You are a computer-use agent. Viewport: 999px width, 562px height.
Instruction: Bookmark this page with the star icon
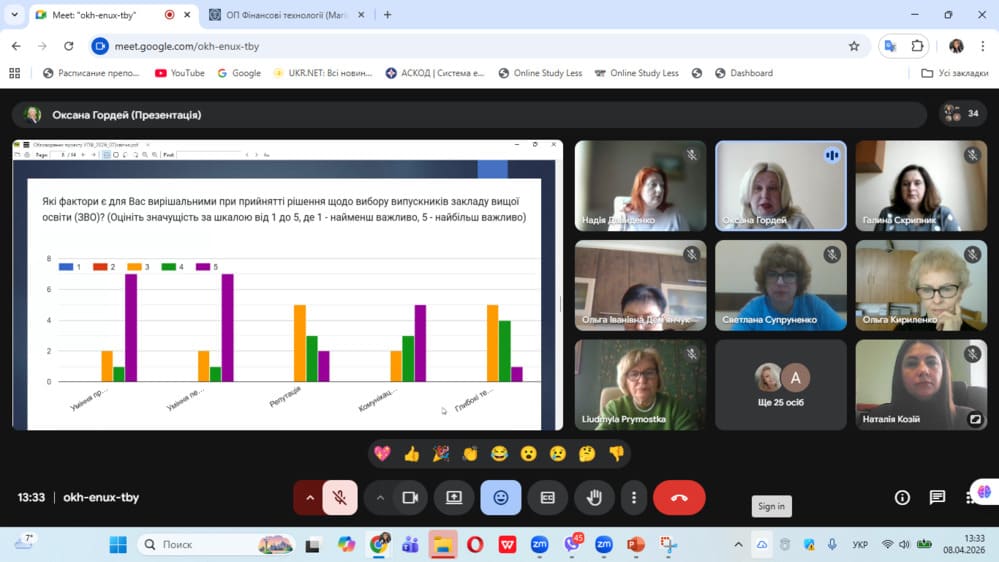coord(854,46)
